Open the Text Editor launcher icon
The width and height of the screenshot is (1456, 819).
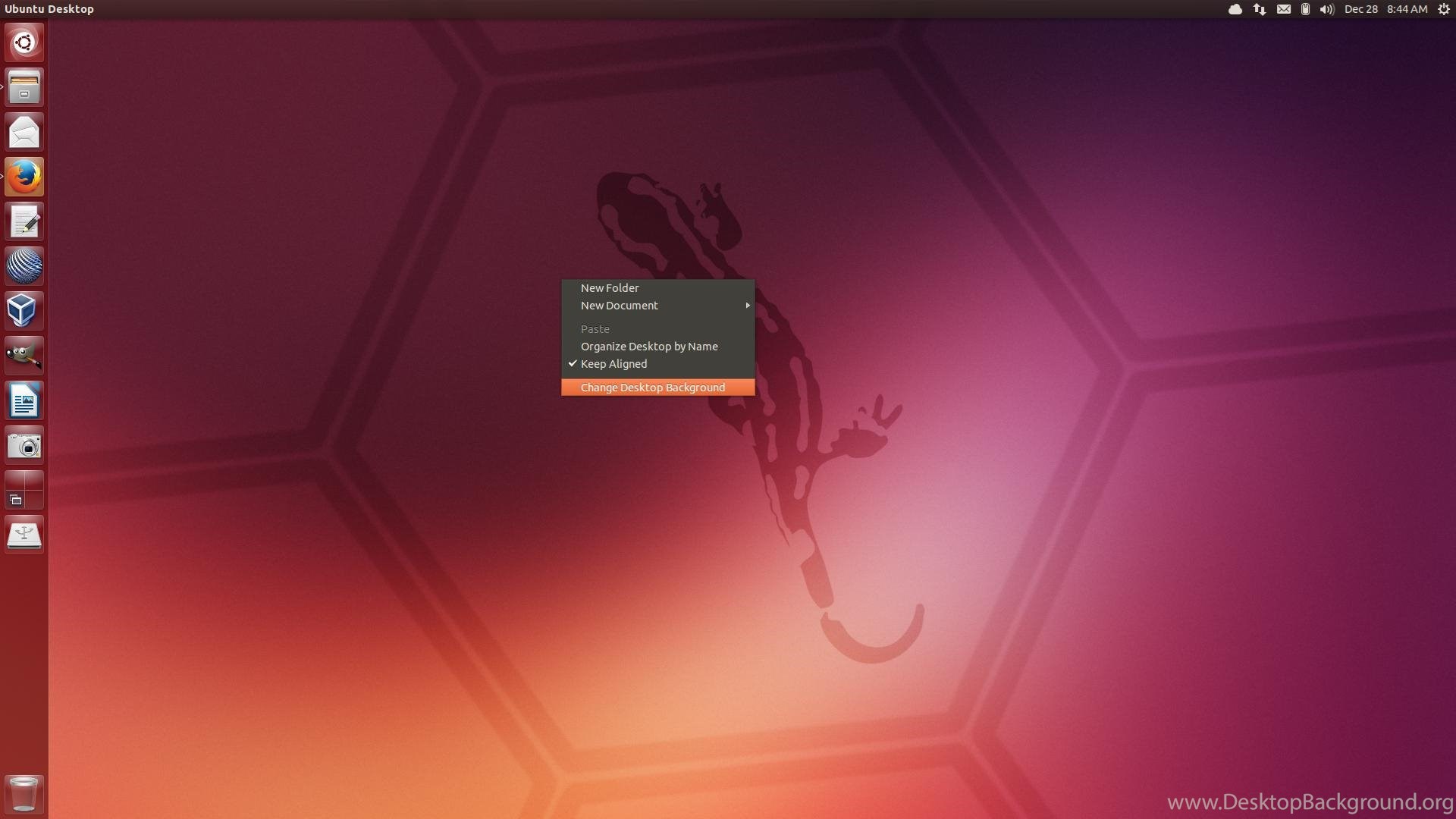[x=24, y=221]
